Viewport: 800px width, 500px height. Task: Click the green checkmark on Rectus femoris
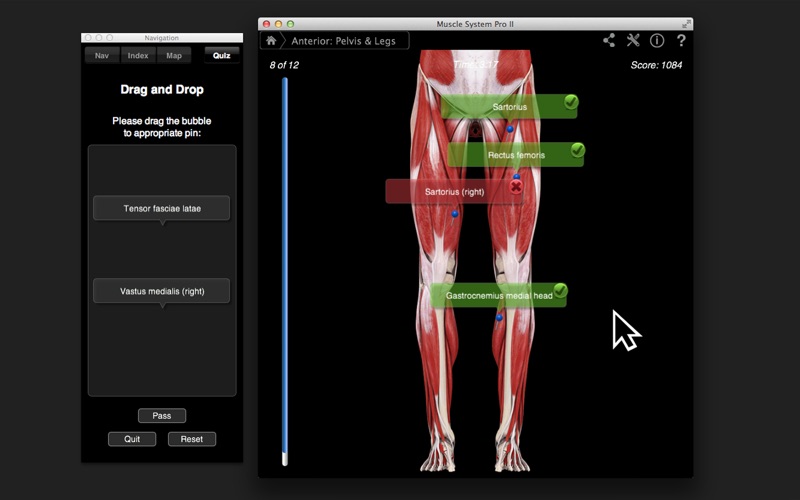coord(577,150)
